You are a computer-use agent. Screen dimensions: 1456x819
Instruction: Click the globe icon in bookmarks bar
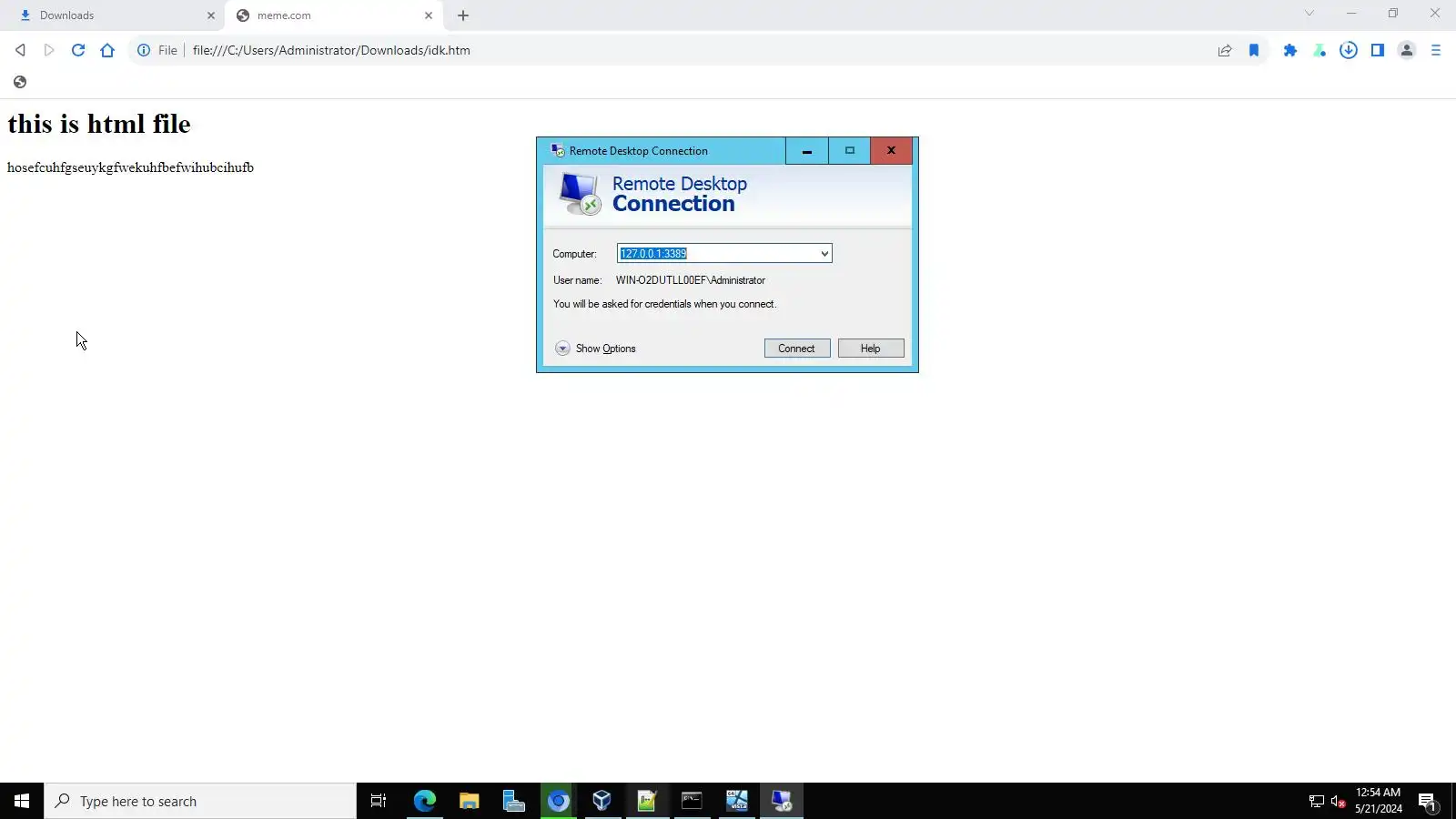tap(20, 82)
